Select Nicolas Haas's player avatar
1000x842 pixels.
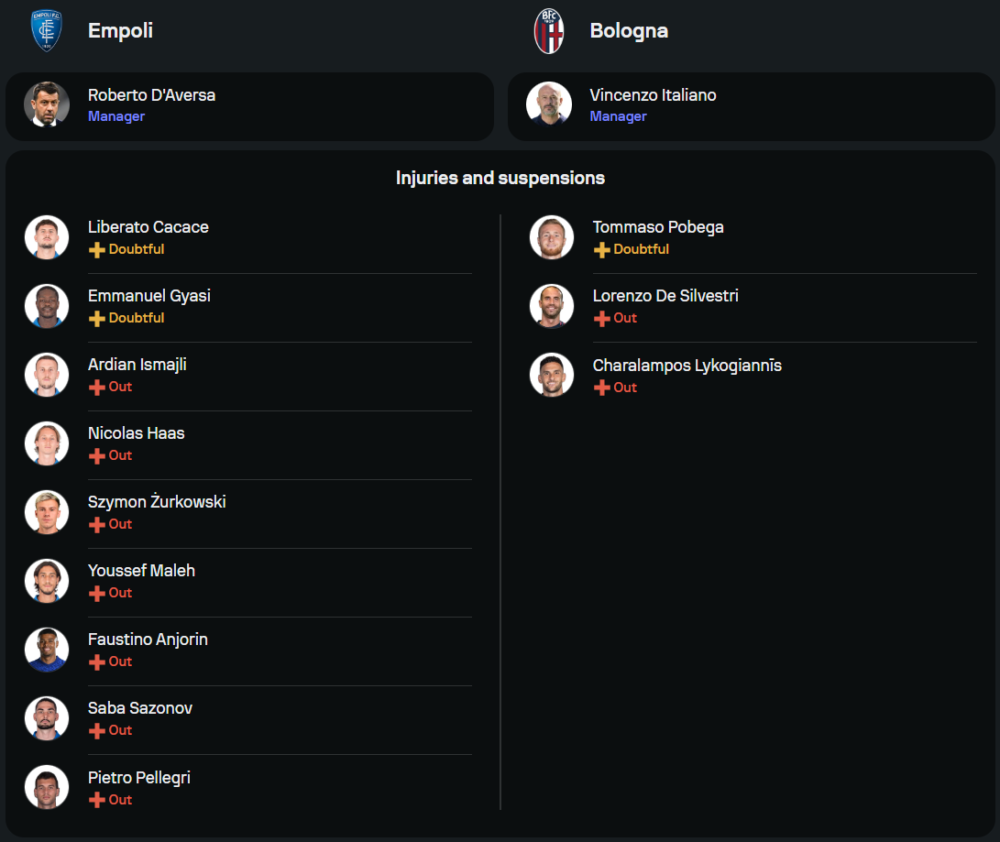pos(47,443)
